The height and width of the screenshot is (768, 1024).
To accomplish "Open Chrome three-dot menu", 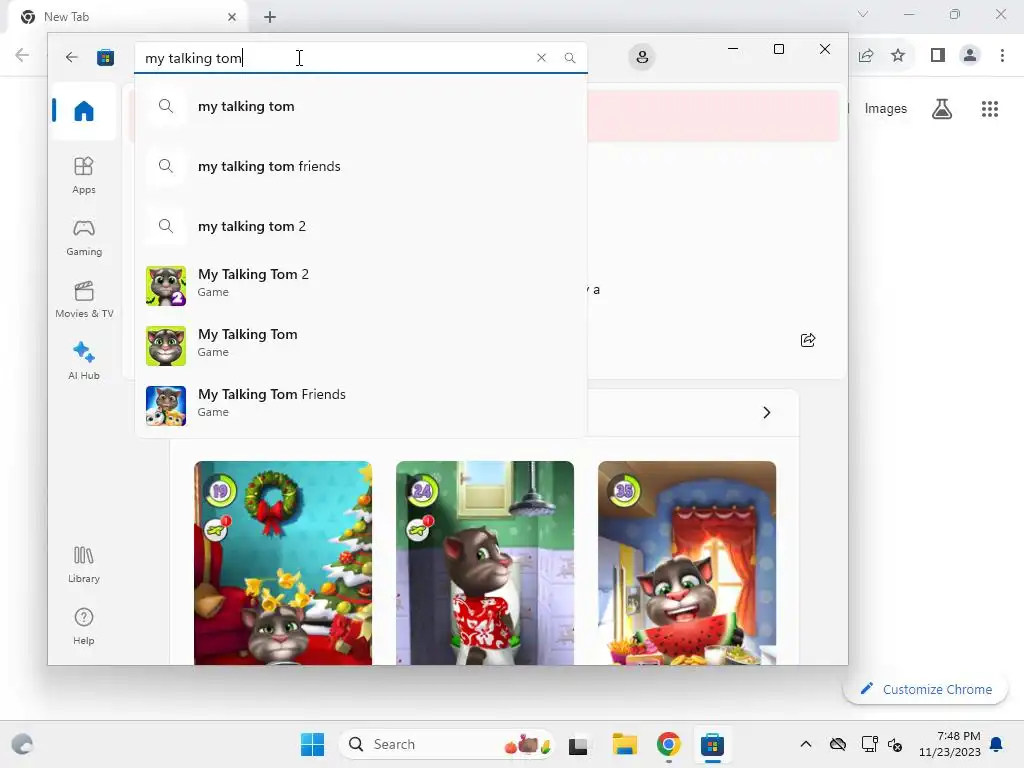I will (1002, 56).
